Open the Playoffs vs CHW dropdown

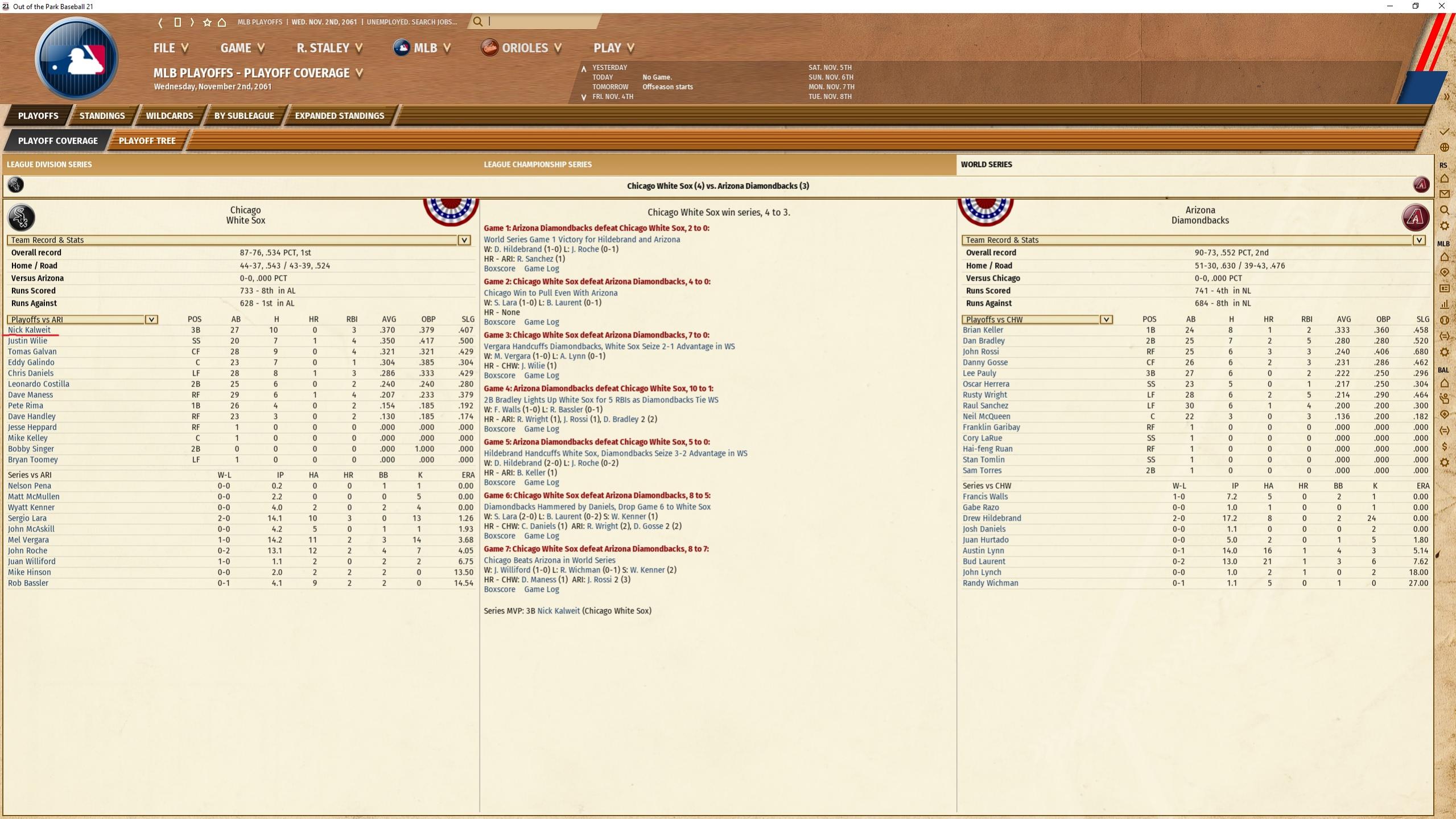(1037, 319)
